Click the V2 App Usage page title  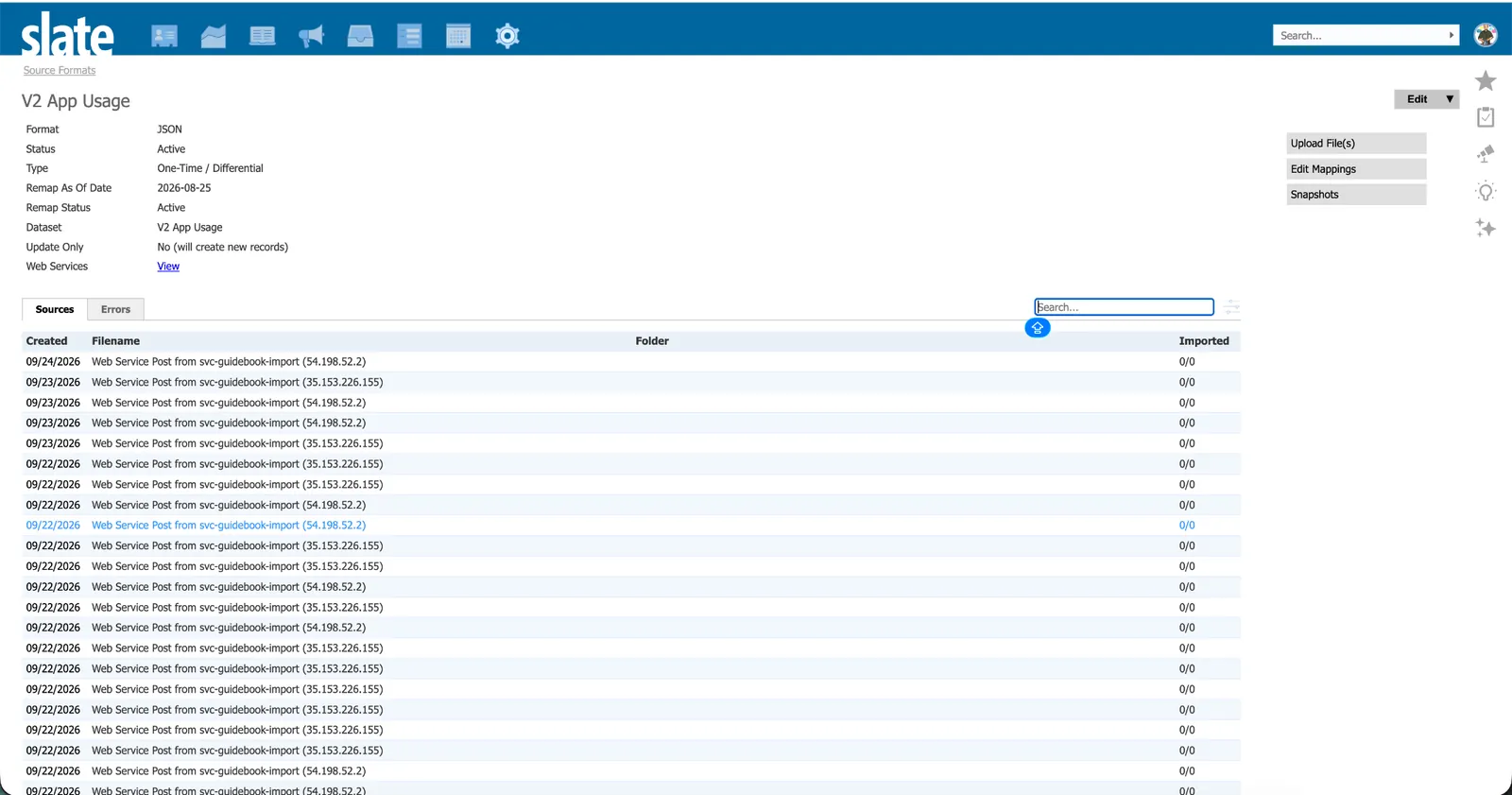76,101
